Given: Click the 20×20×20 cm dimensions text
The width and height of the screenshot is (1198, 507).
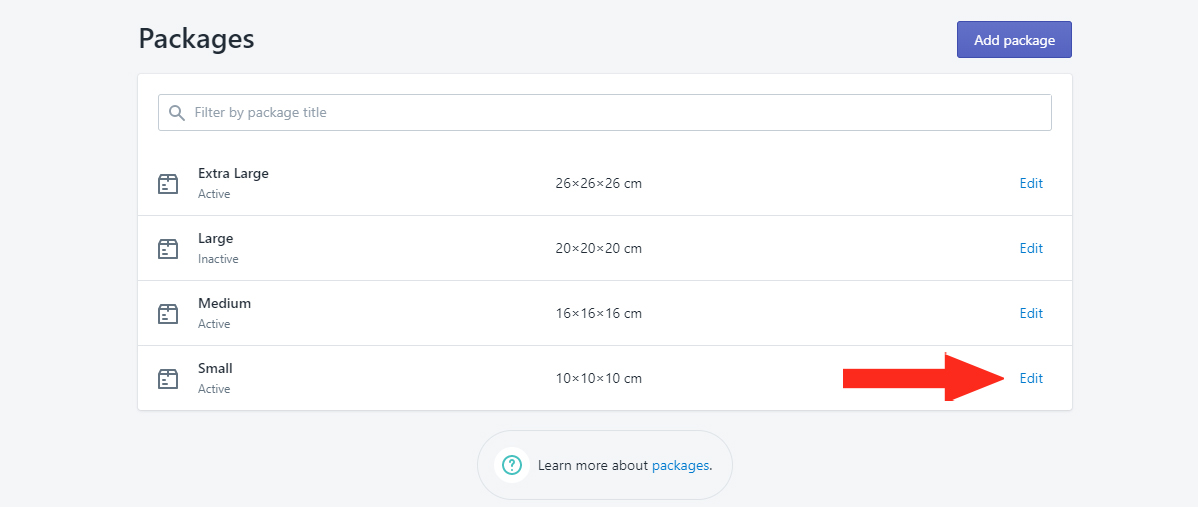Looking at the screenshot, I should point(598,248).
